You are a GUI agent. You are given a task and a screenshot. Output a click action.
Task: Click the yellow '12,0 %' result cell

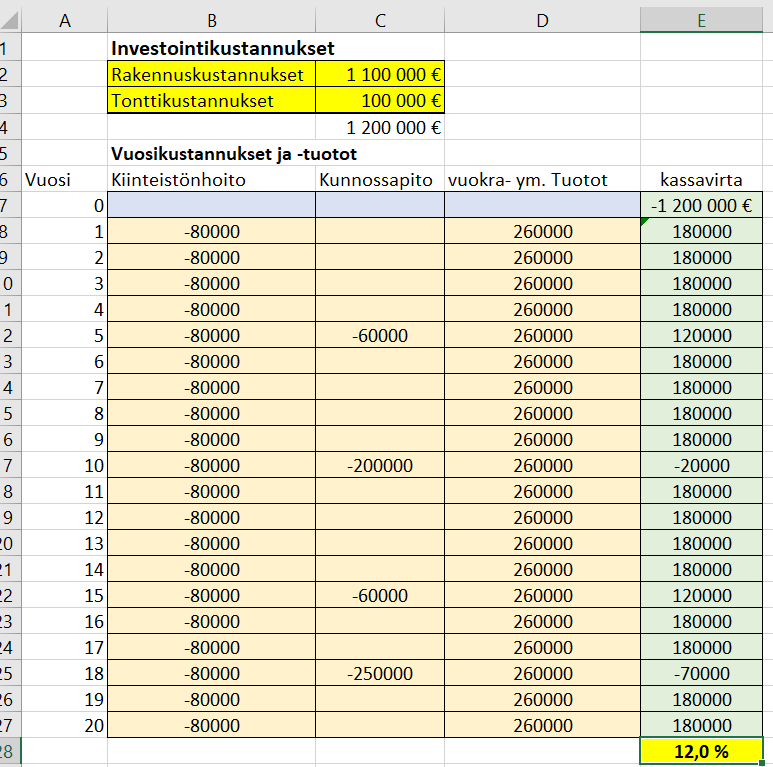click(701, 751)
